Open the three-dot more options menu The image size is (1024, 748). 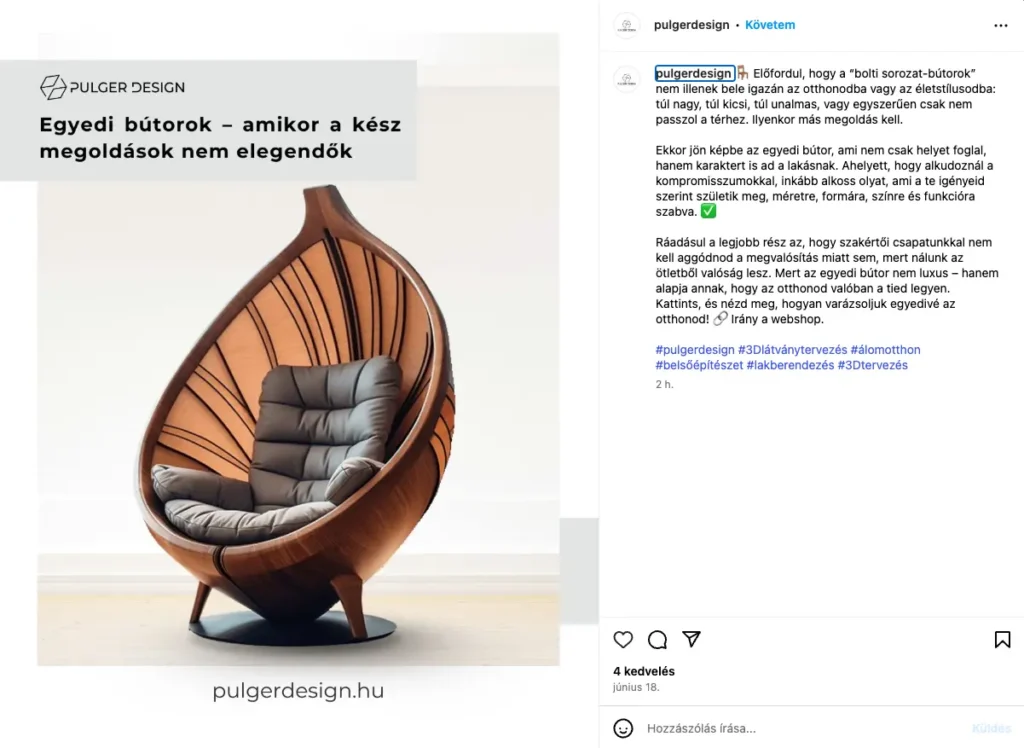click(1000, 25)
